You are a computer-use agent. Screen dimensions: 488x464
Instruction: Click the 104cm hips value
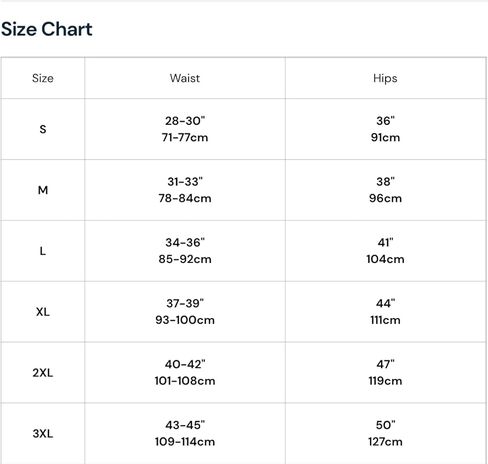coord(385,259)
